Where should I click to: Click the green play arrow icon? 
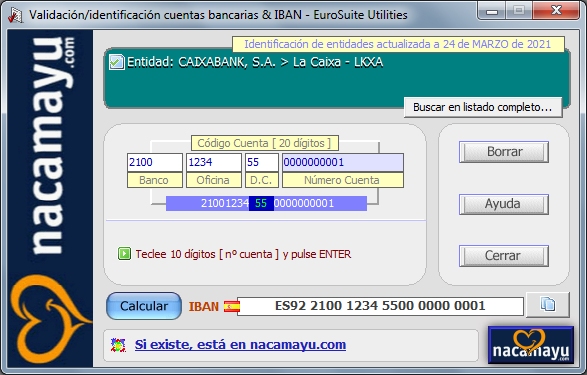tap(124, 254)
